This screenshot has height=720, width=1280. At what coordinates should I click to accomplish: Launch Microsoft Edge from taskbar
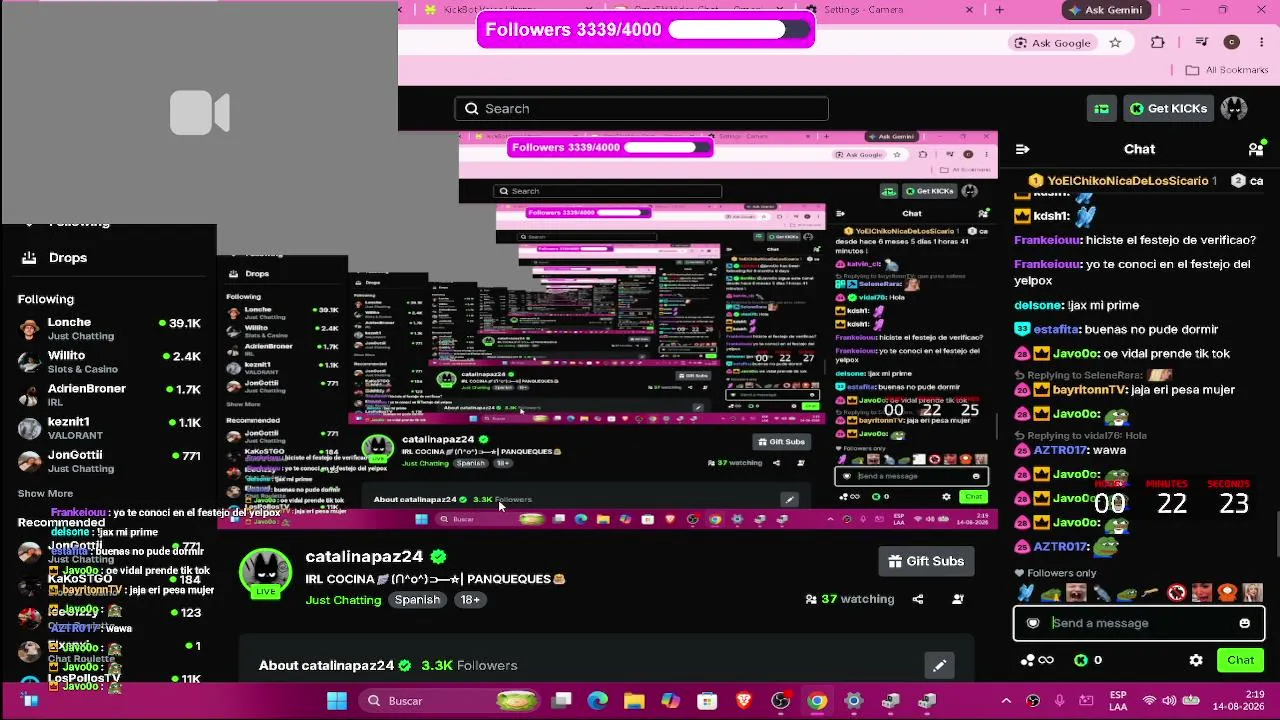click(597, 701)
